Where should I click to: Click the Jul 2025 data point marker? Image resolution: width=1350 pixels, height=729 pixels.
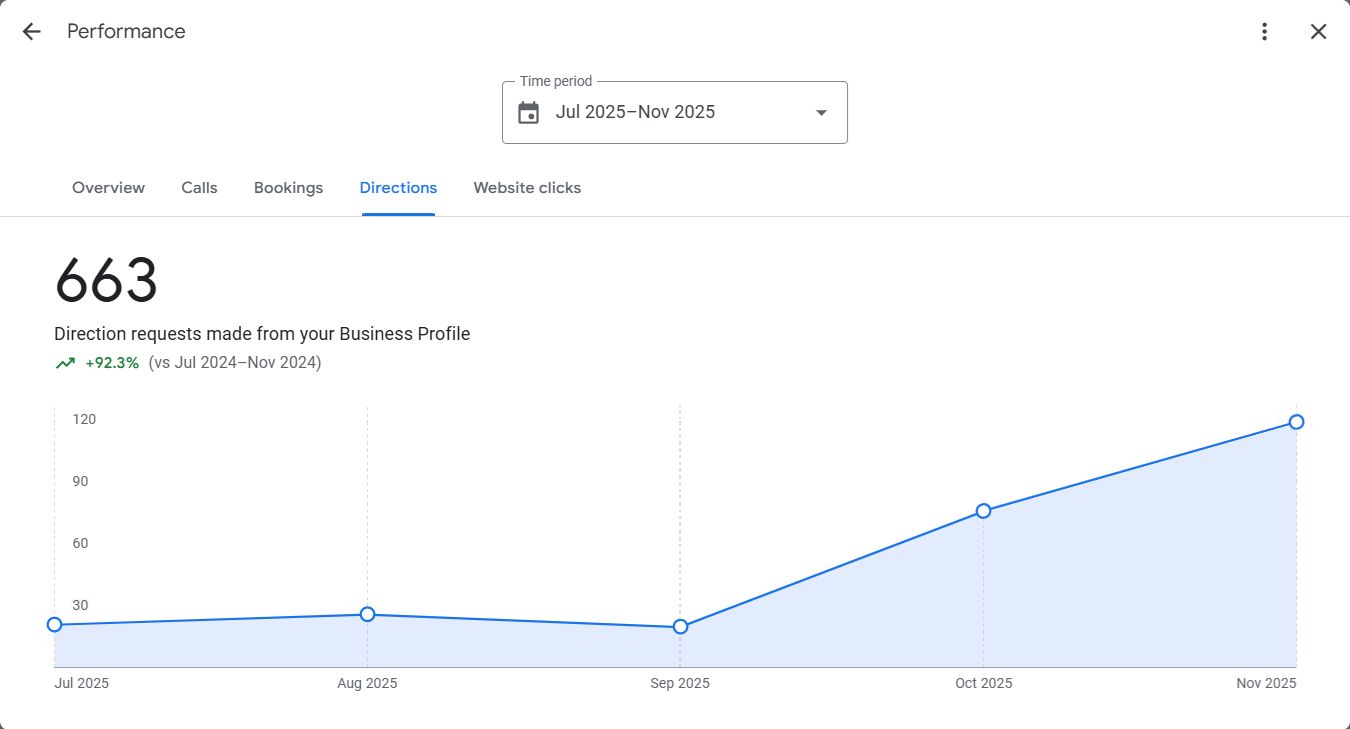coord(54,624)
